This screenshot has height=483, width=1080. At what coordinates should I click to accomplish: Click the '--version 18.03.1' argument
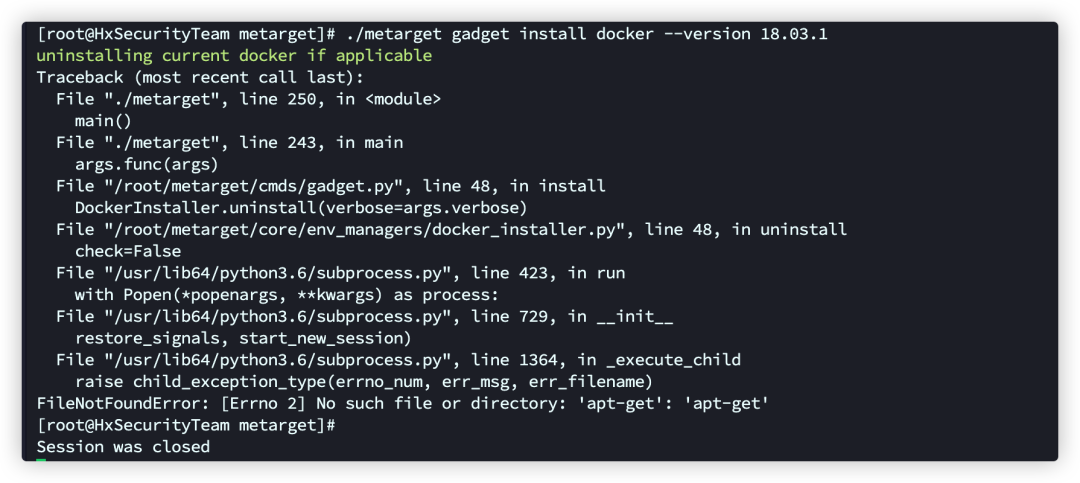click(x=745, y=34)
